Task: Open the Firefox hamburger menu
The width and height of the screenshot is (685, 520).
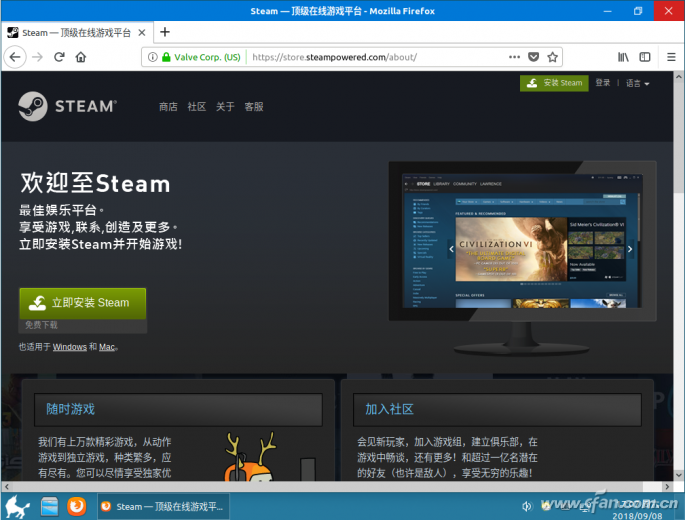Action: [671, 57]
